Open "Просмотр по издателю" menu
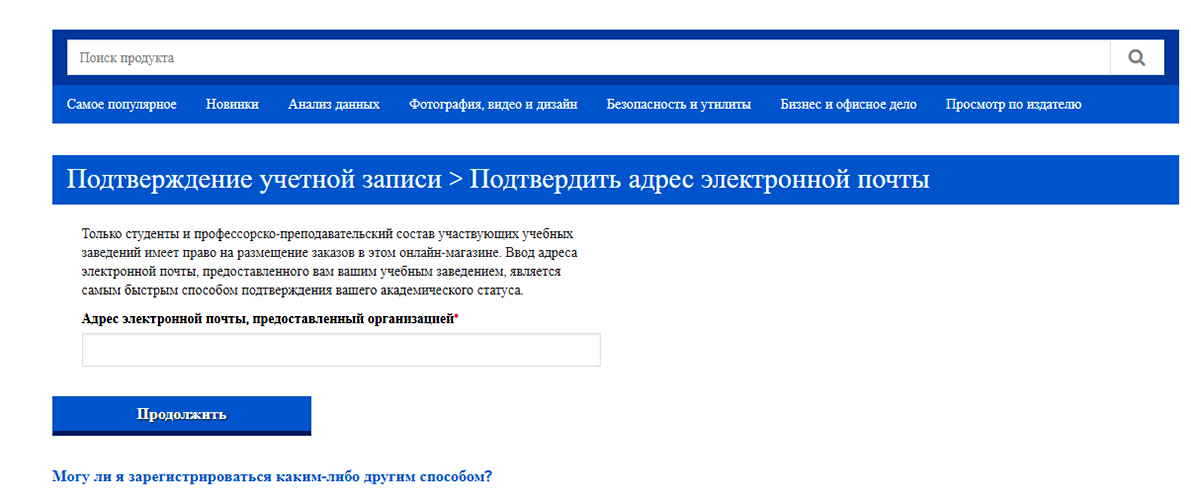Viewport: 1191px width, 500px height. point(1013,104)
